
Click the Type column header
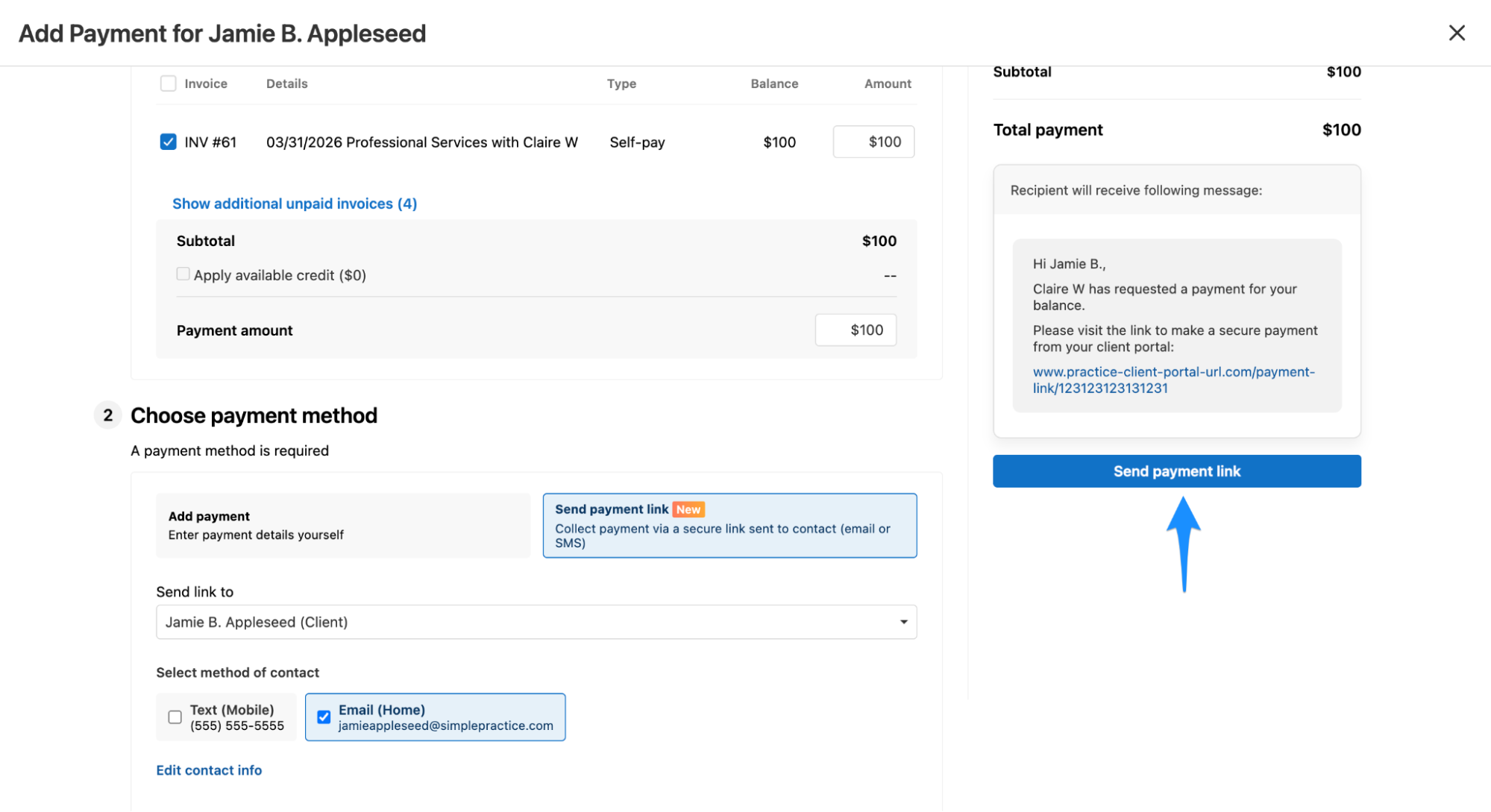pyautogui.click(x=621, y=84)
